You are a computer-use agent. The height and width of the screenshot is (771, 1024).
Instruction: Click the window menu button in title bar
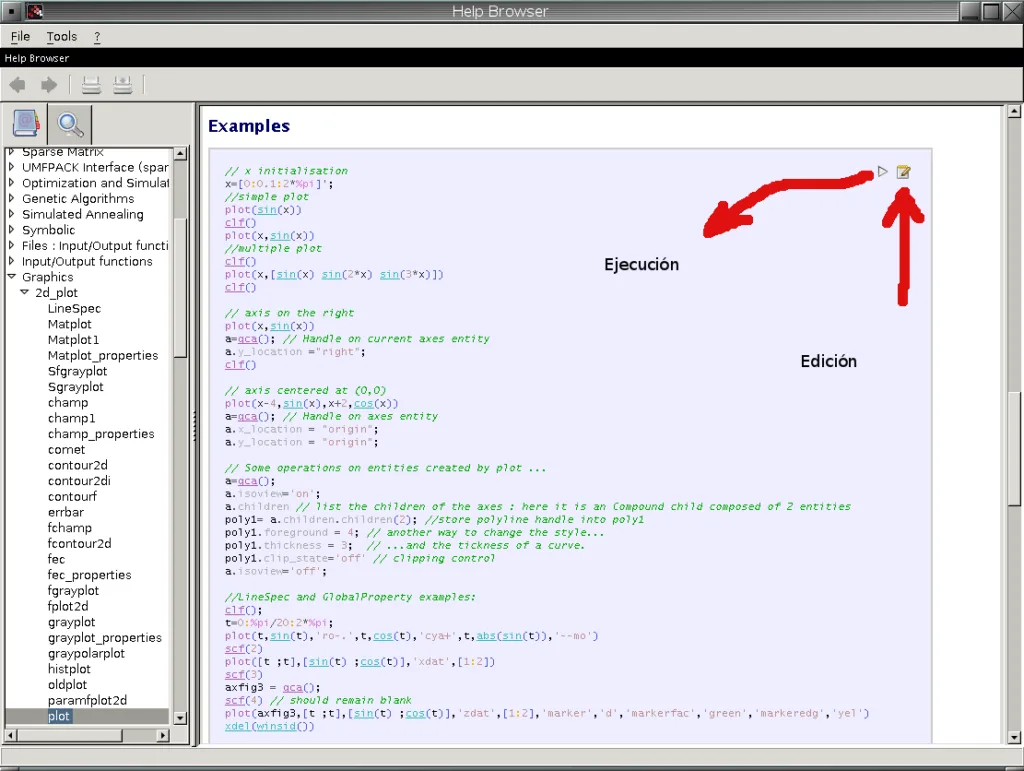coord(11,11)
